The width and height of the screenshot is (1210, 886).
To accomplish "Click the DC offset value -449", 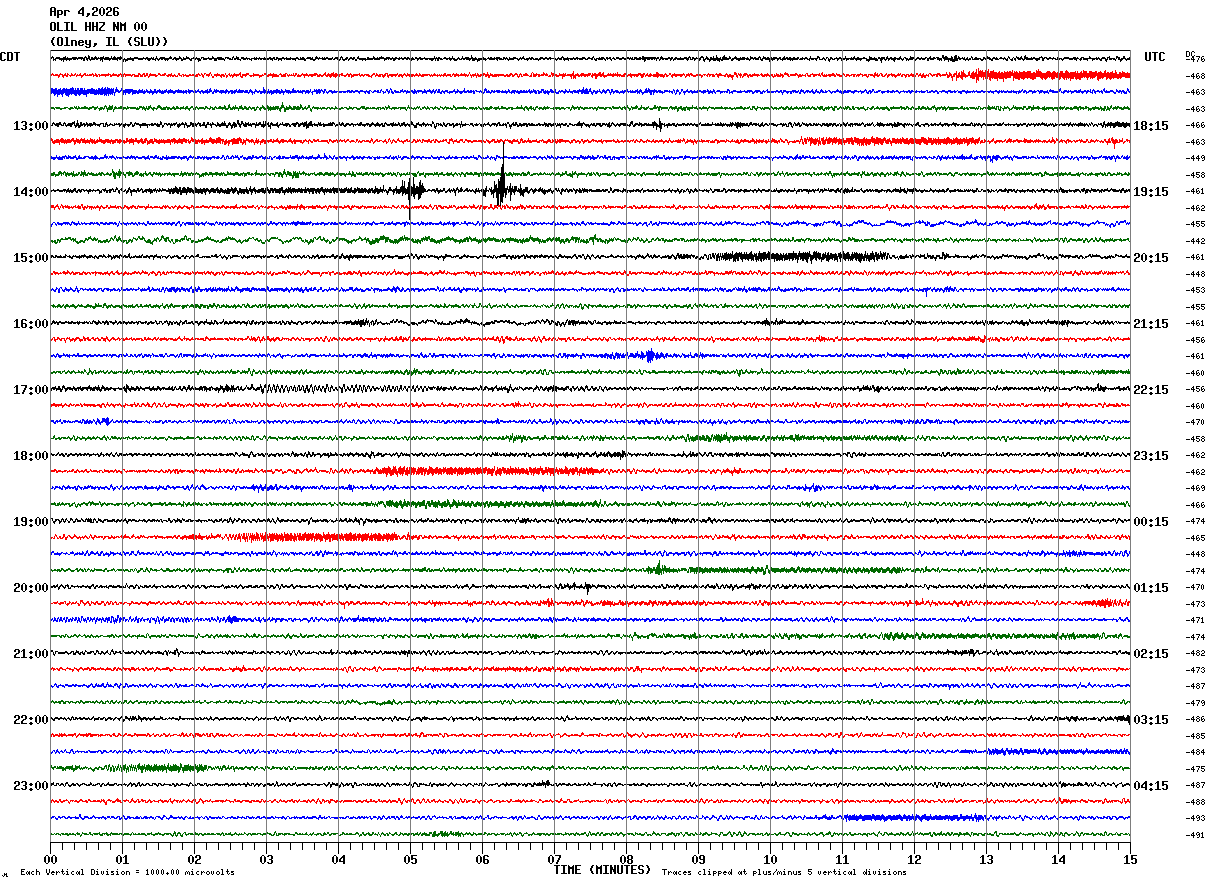I will click(1195, 158).
